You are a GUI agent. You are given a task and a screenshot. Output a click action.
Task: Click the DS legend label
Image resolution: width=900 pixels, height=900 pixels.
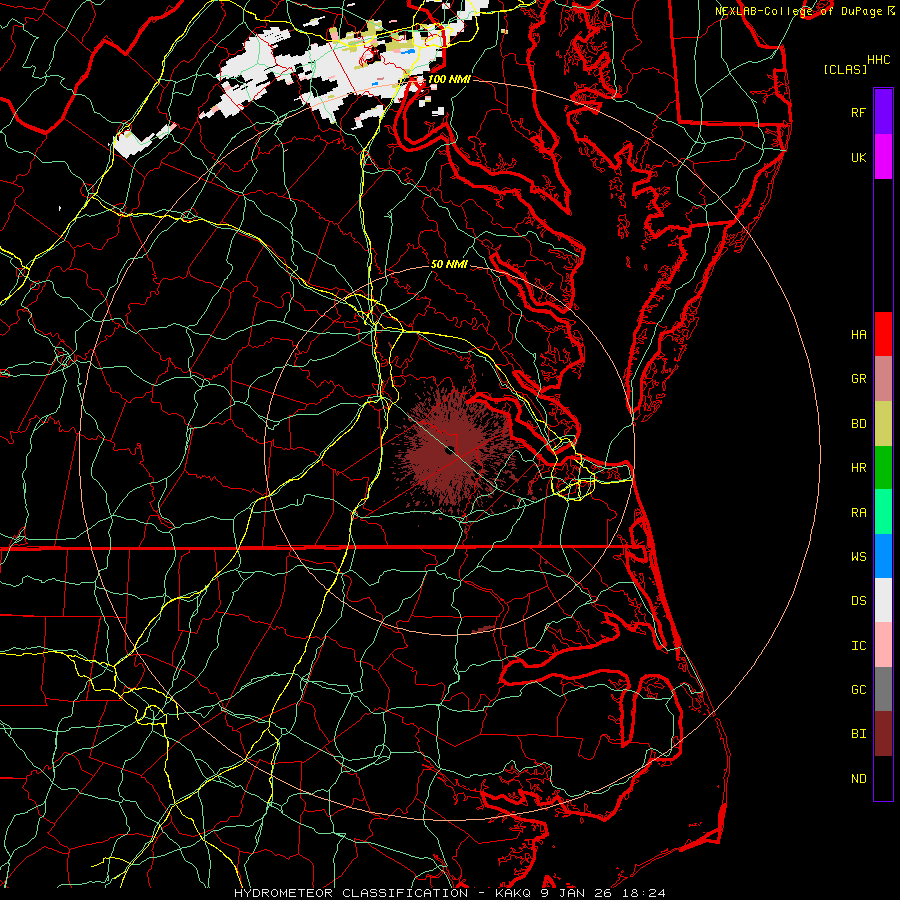(x=858, y=601)
